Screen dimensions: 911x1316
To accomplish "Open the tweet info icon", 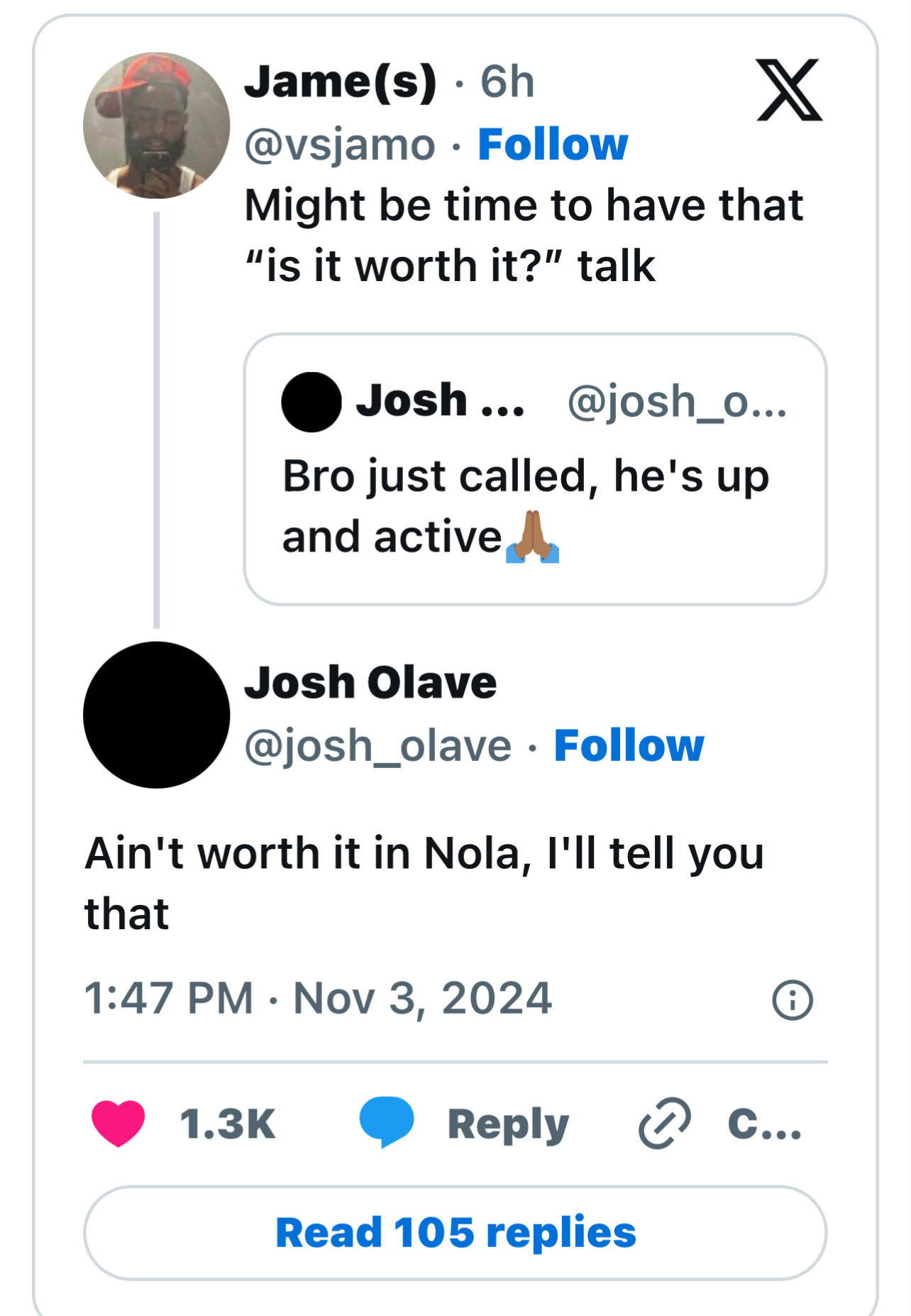I will [x=792, y=1000].
